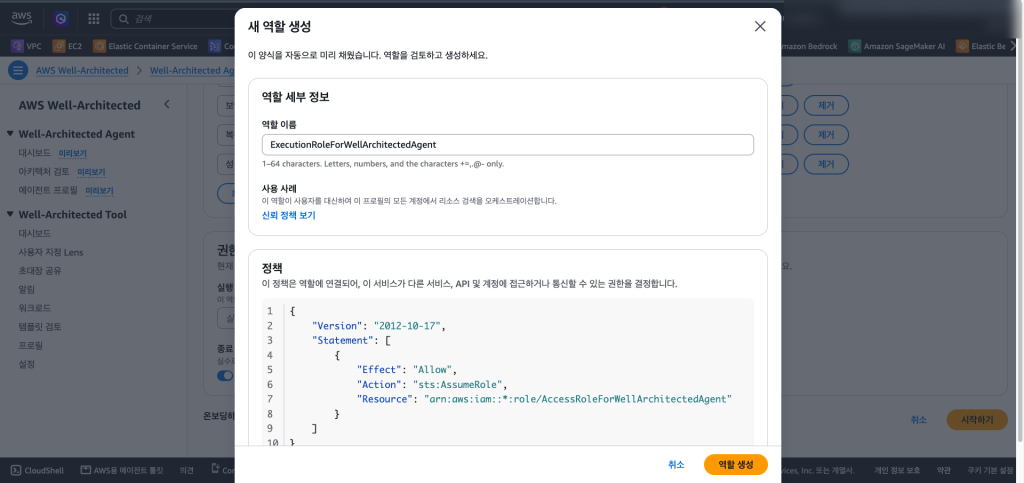Viewport: 1024px width, 483px height.
Task: Click the "Resource" ARN policy line
Action: [544, 399]
